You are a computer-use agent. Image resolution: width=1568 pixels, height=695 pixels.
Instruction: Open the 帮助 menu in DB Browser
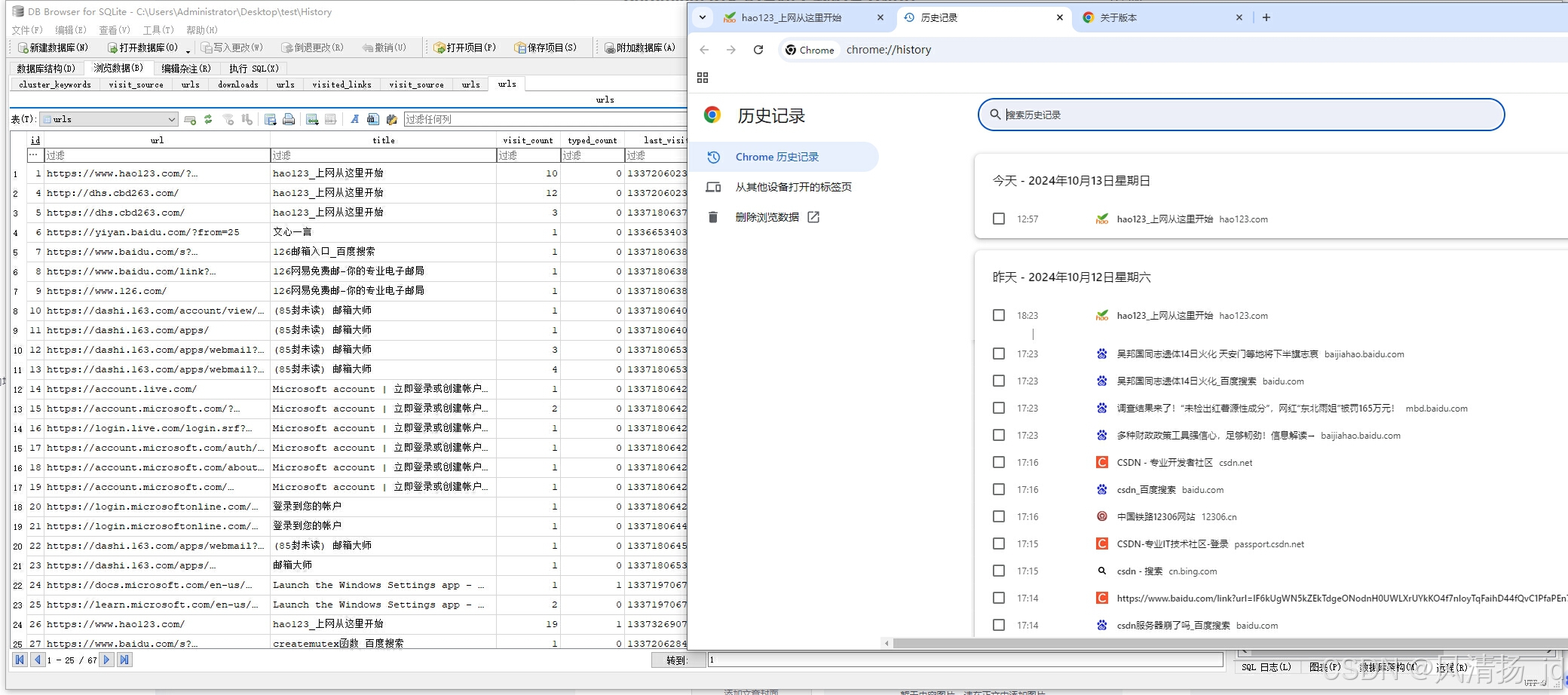pyautogui.click(x=202, y=30)
